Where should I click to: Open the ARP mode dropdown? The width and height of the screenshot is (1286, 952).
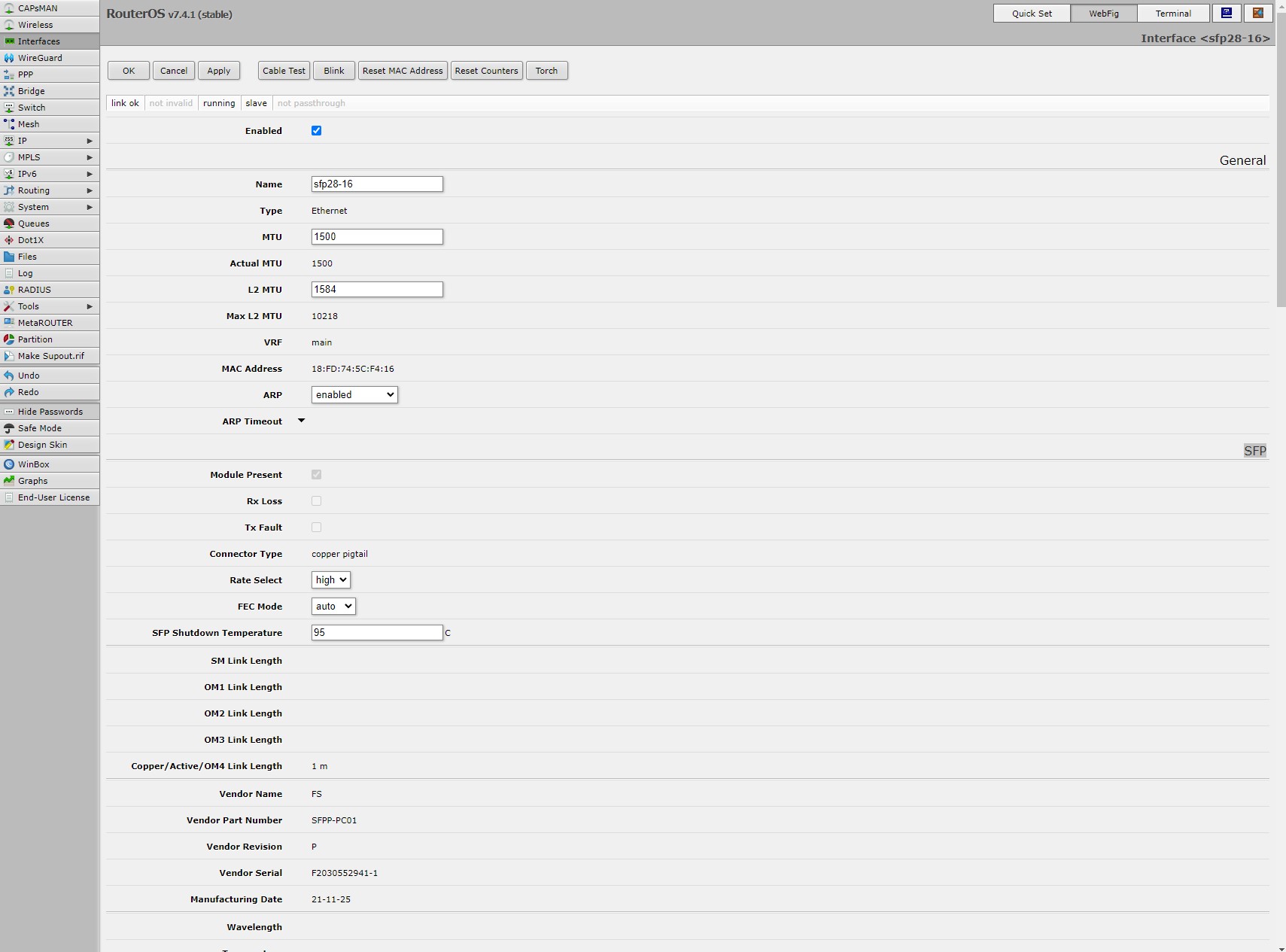354,395
